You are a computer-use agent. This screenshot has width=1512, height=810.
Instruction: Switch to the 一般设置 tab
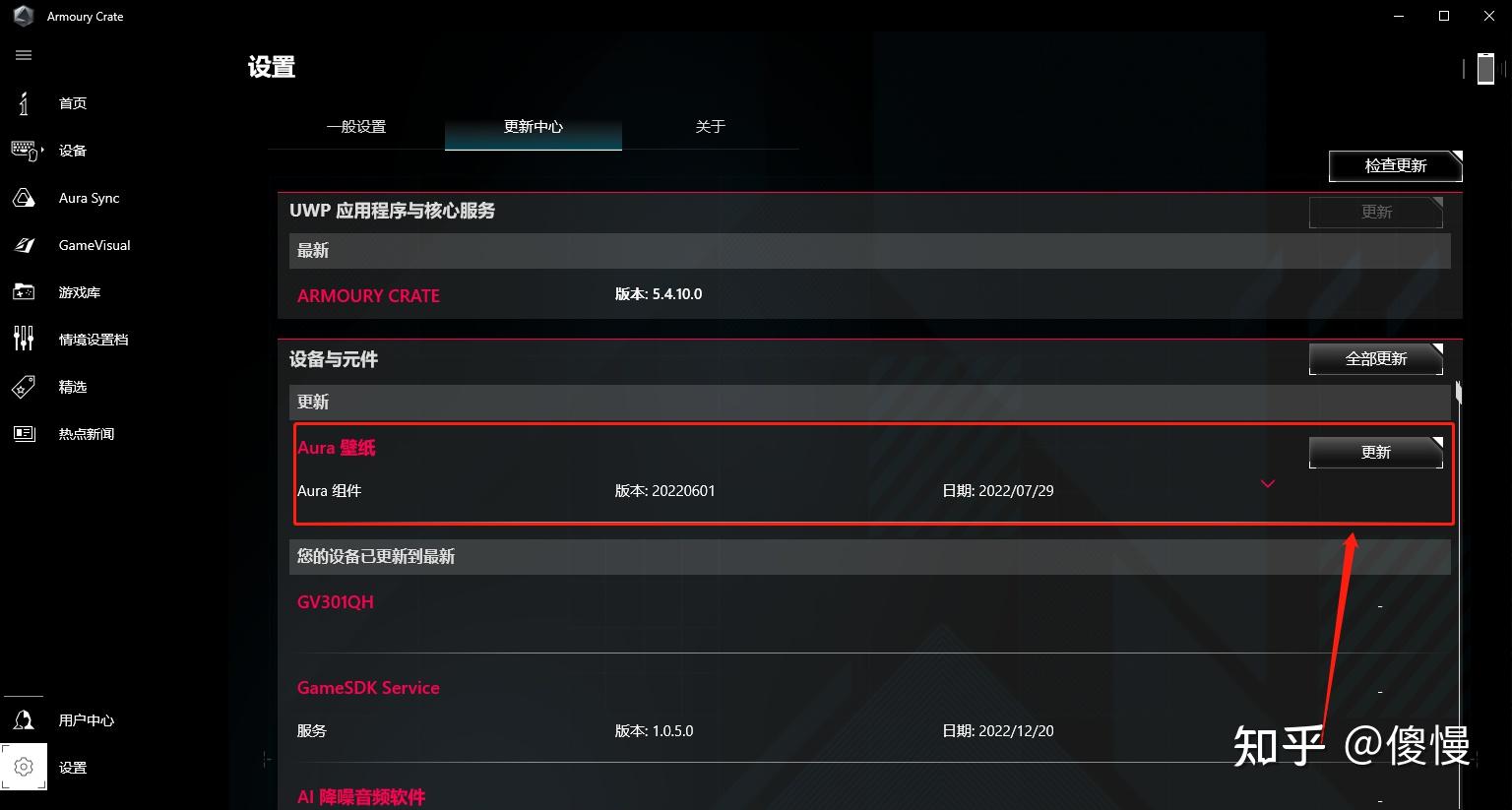click(x=356, y=127)
